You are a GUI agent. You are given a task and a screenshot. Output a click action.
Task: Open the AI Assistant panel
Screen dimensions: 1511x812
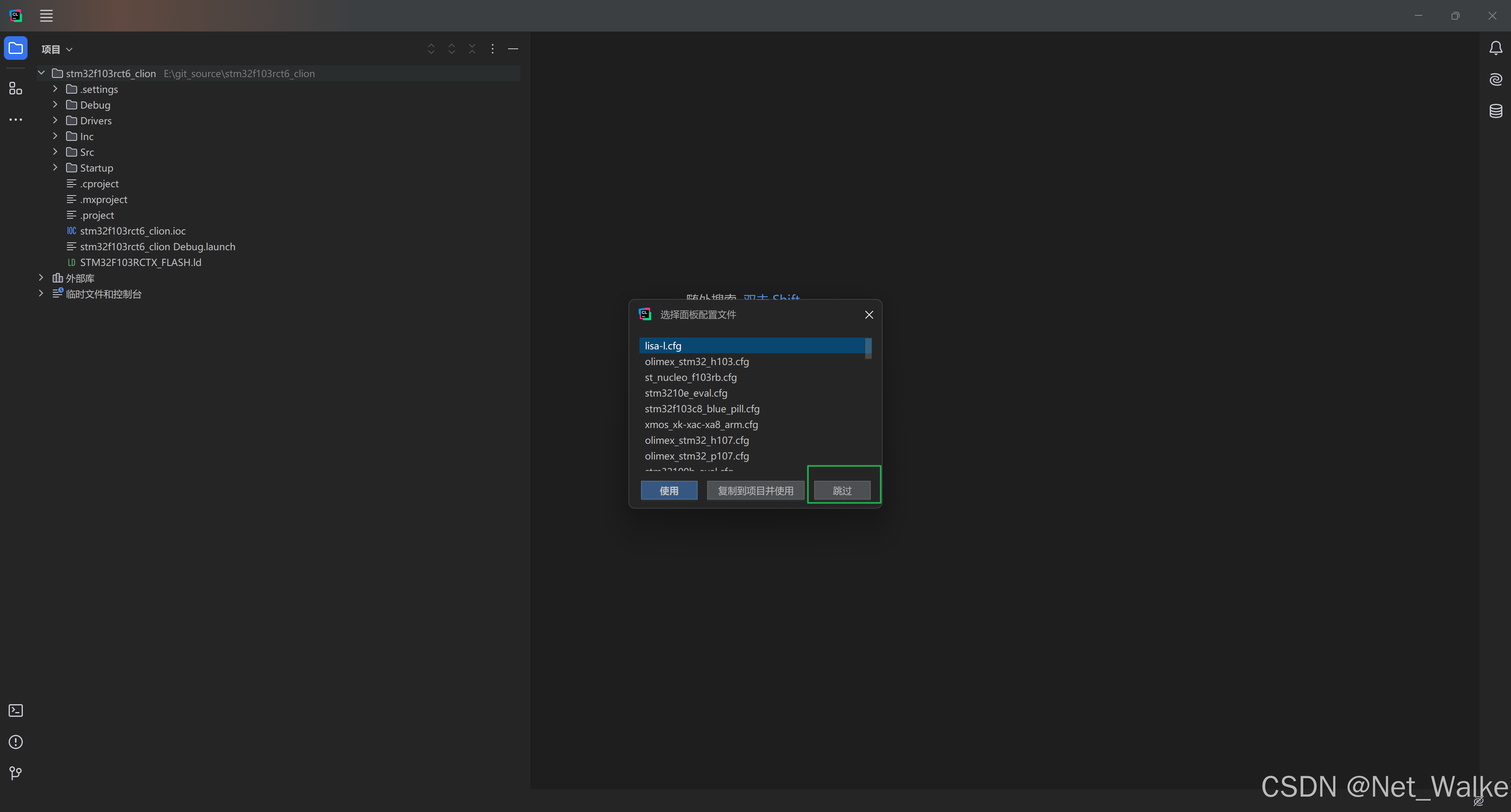[1496, 79]
